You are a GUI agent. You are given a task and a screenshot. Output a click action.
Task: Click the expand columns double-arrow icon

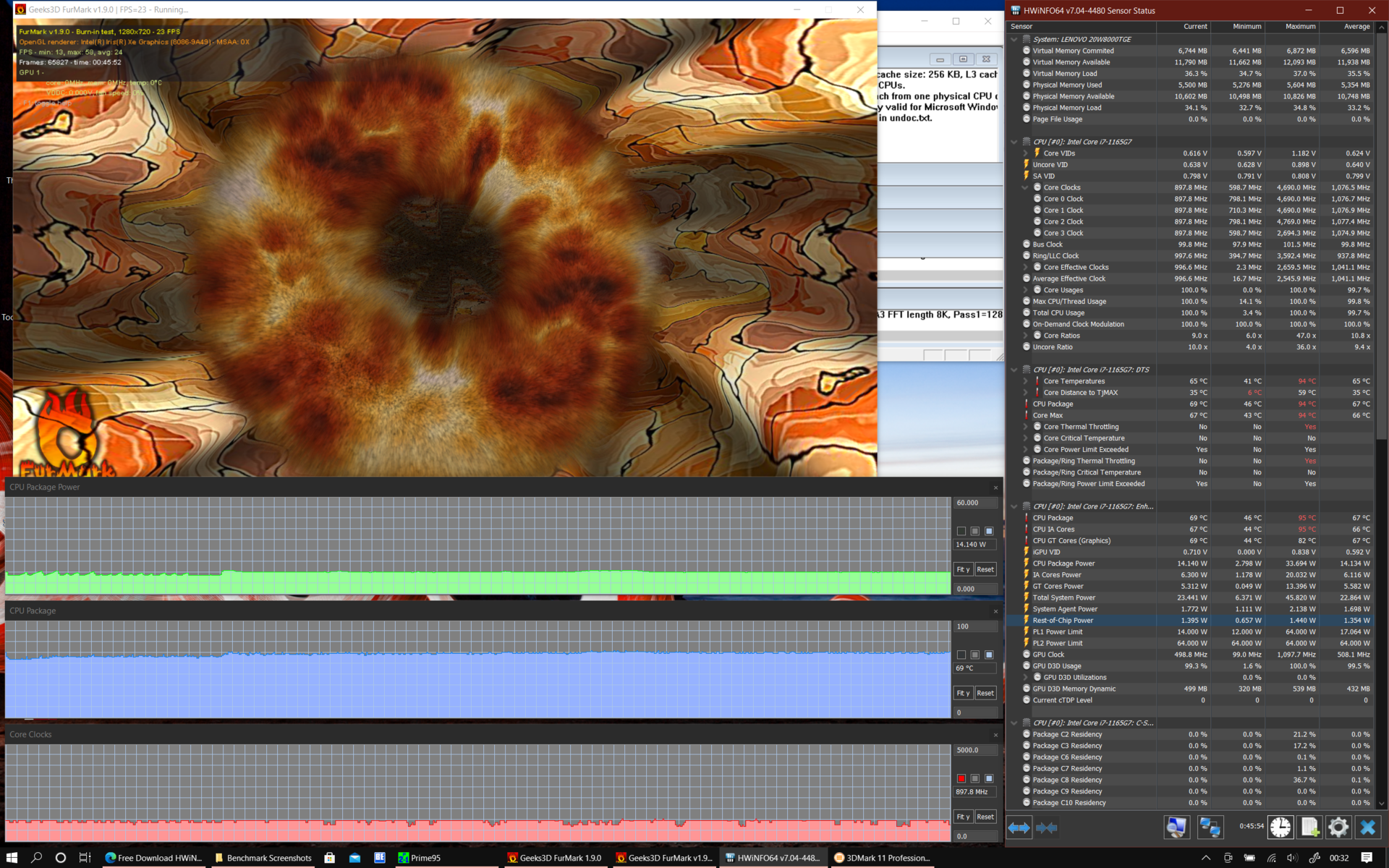coord(1019,827)
